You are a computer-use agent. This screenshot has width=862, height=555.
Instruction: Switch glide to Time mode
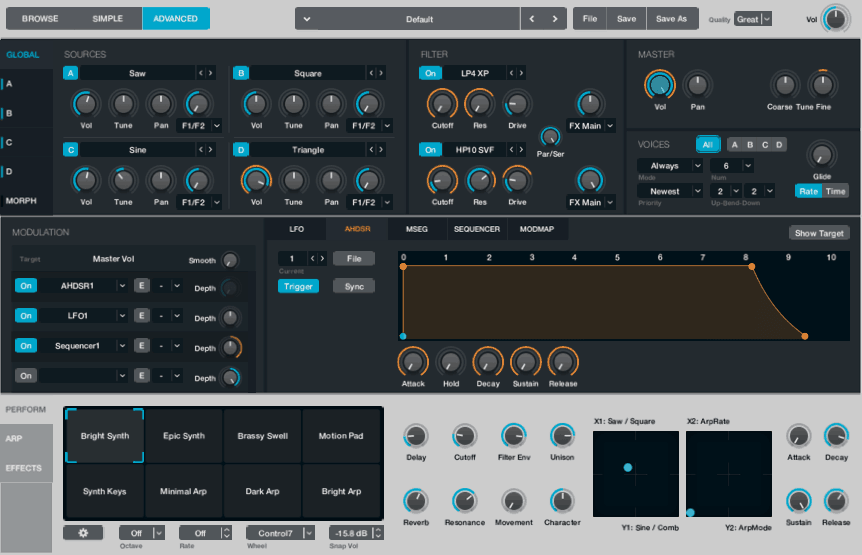coord(835,191)
